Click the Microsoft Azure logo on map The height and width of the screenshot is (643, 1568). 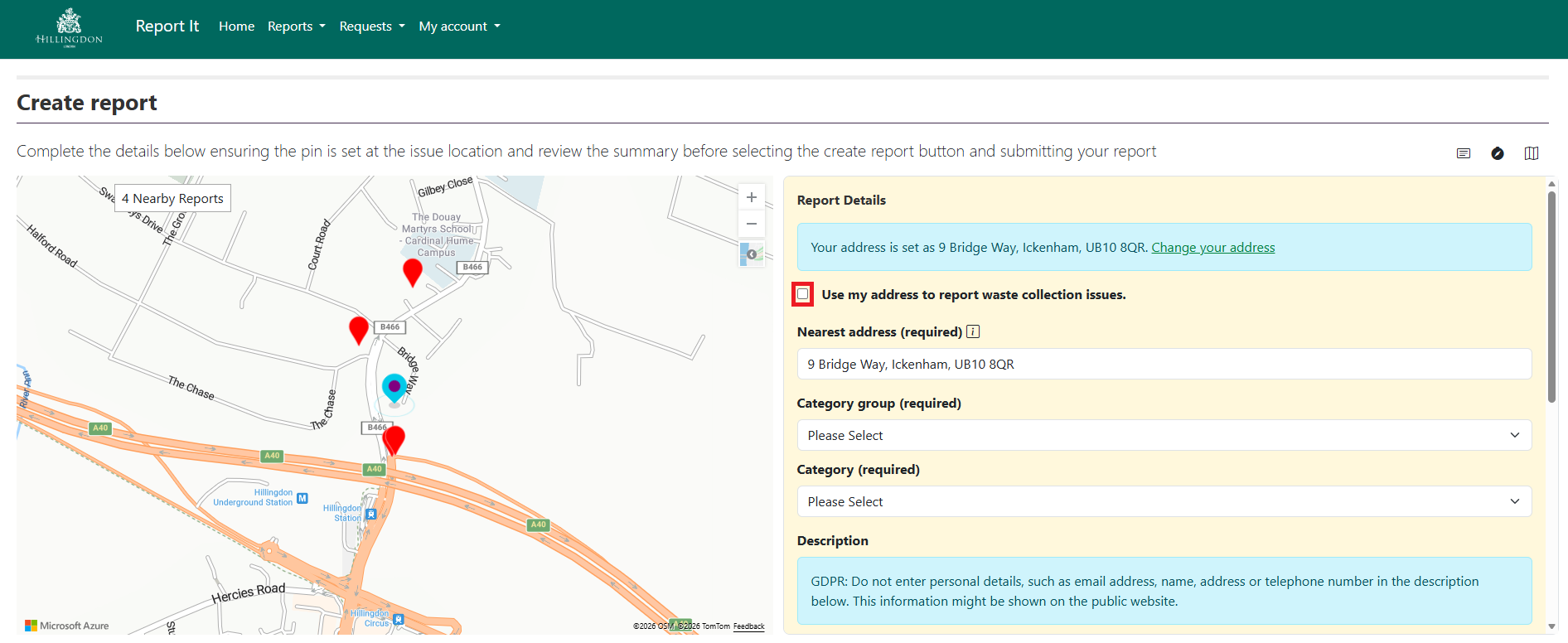point(67,626)
